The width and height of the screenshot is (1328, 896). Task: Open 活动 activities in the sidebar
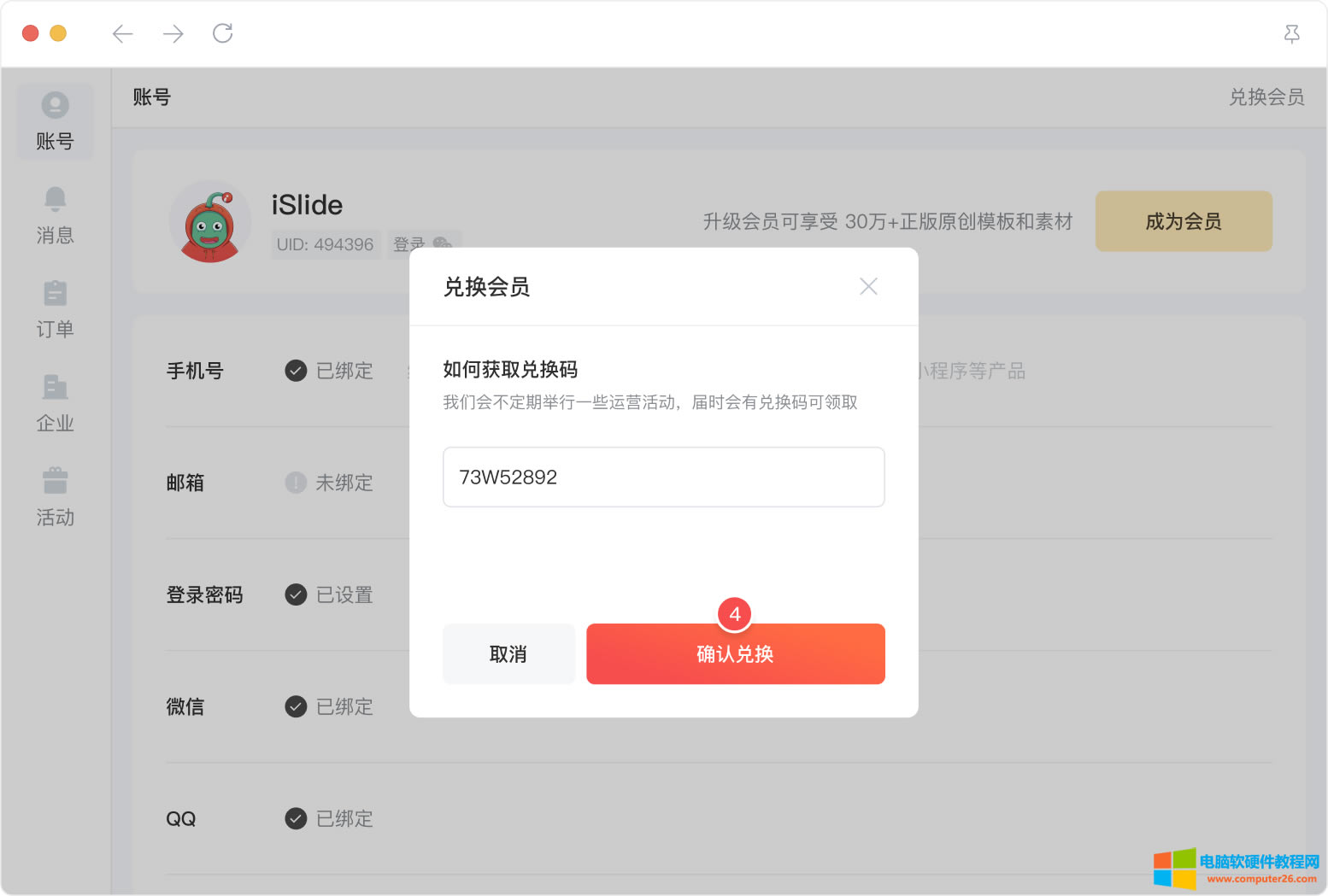[x=56, y=498]
